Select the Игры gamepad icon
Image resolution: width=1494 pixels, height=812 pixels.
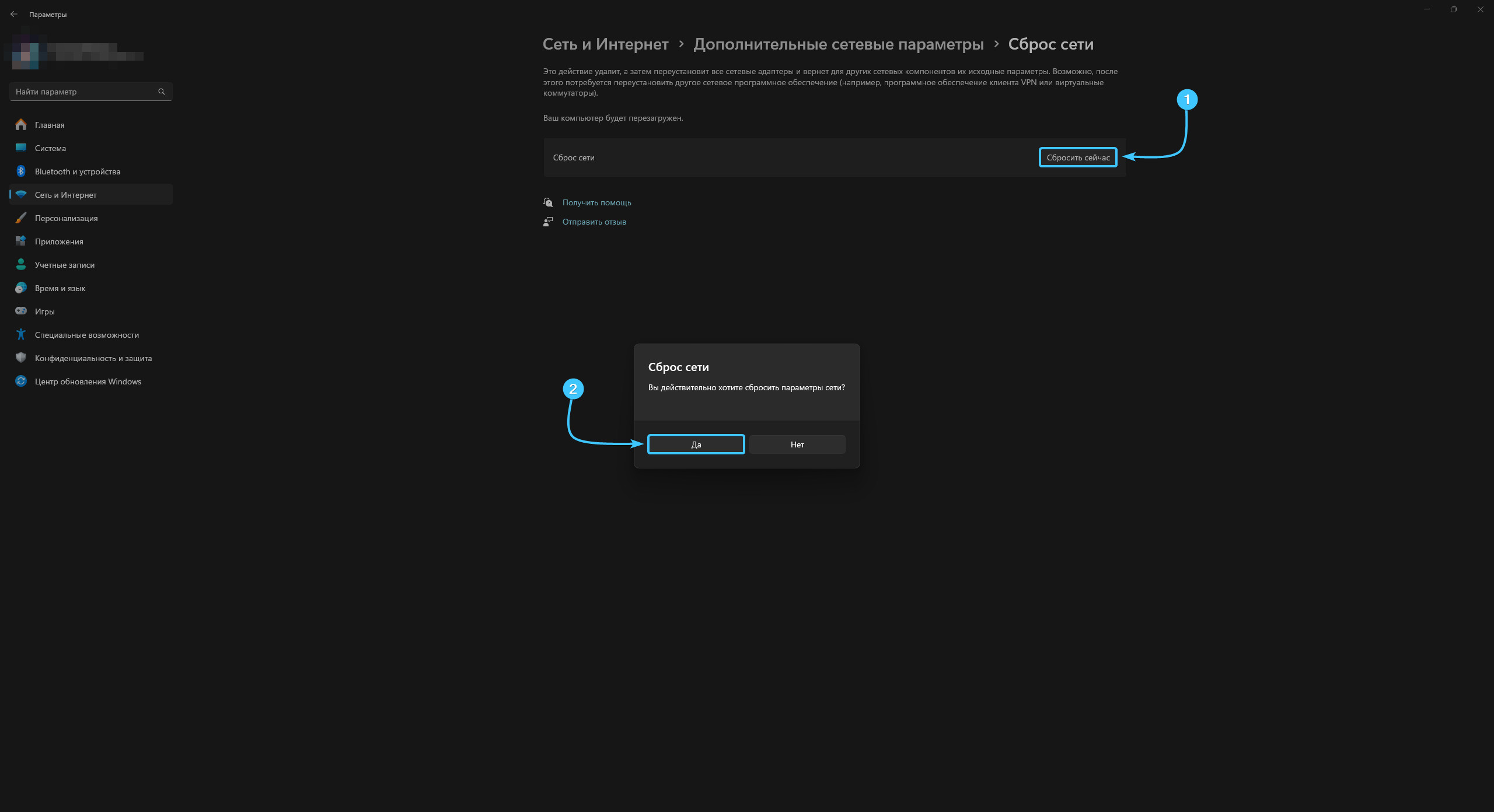click(x=21, y=311)
